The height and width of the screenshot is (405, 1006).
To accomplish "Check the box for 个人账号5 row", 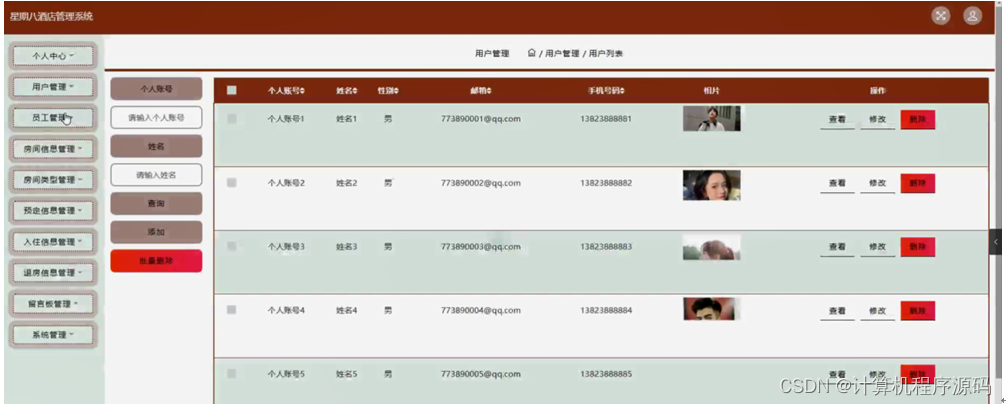I will 232,374.
